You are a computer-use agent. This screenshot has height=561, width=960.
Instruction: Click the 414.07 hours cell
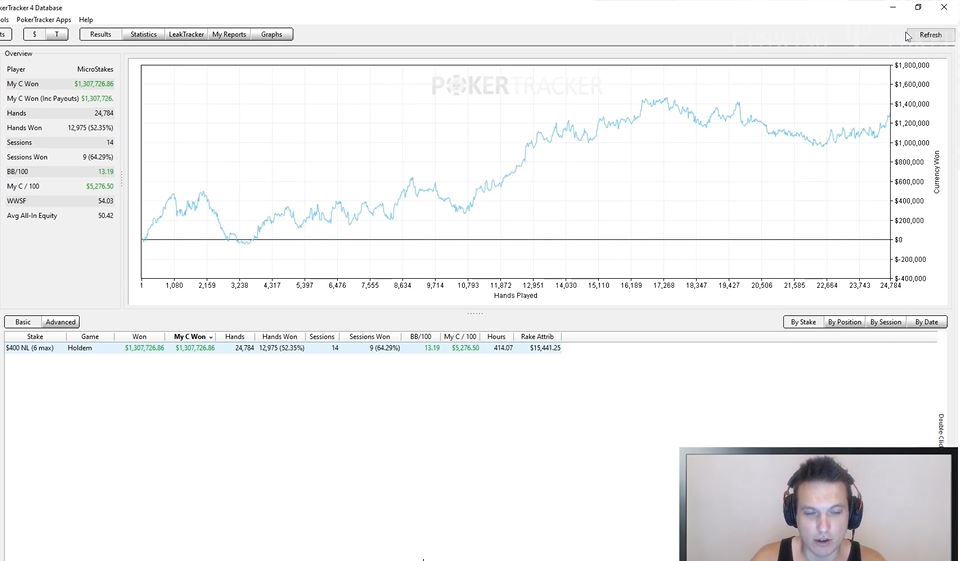(503, 348)
